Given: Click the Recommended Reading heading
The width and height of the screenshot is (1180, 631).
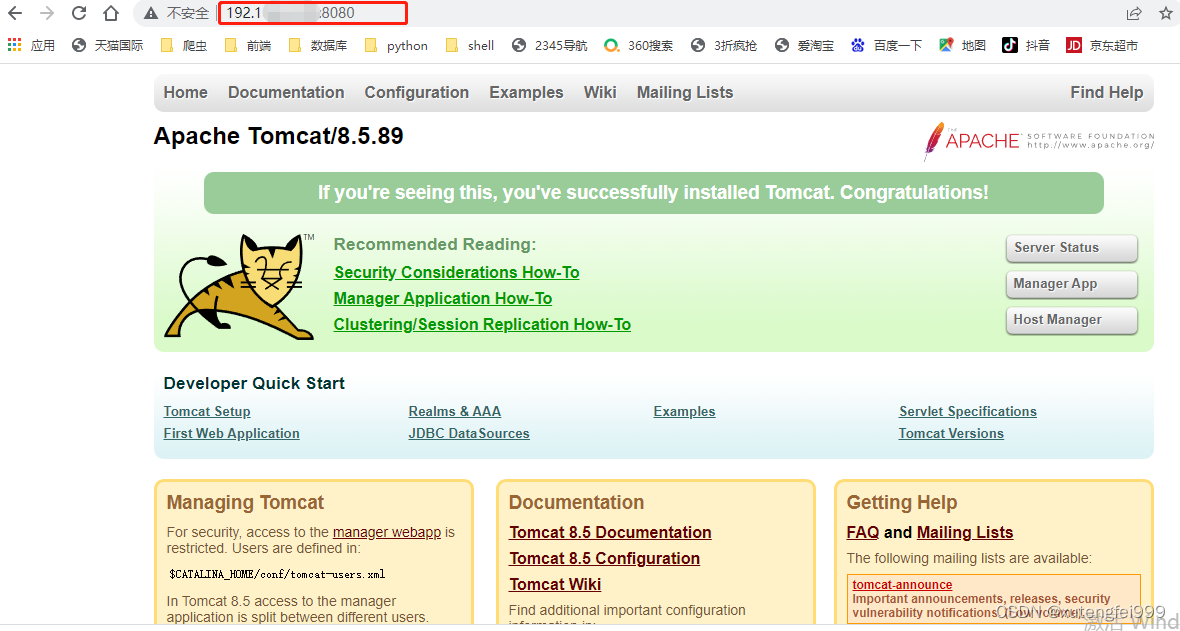Looking at the screenshot, I should (x=435, y=245).
